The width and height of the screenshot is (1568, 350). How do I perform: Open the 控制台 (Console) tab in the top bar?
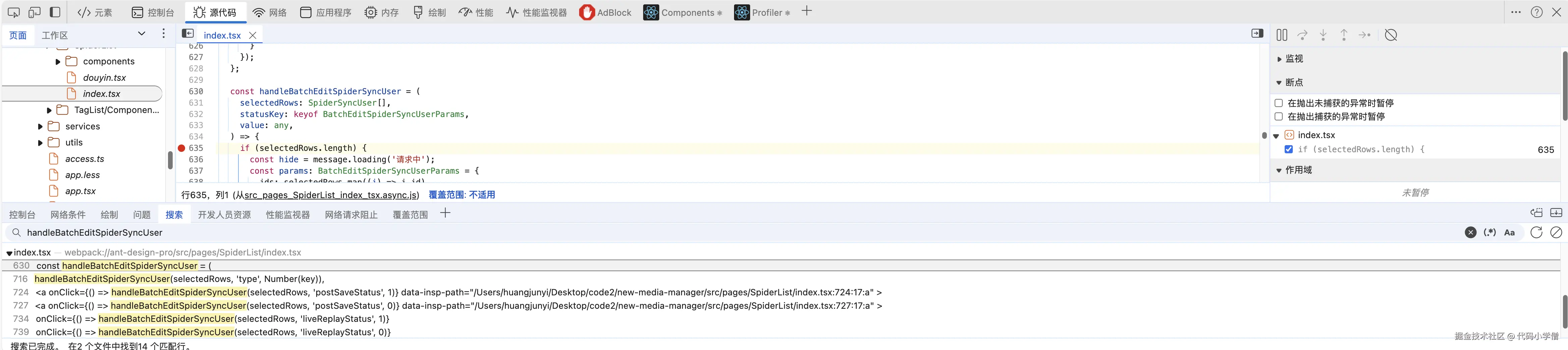point(153,12)
